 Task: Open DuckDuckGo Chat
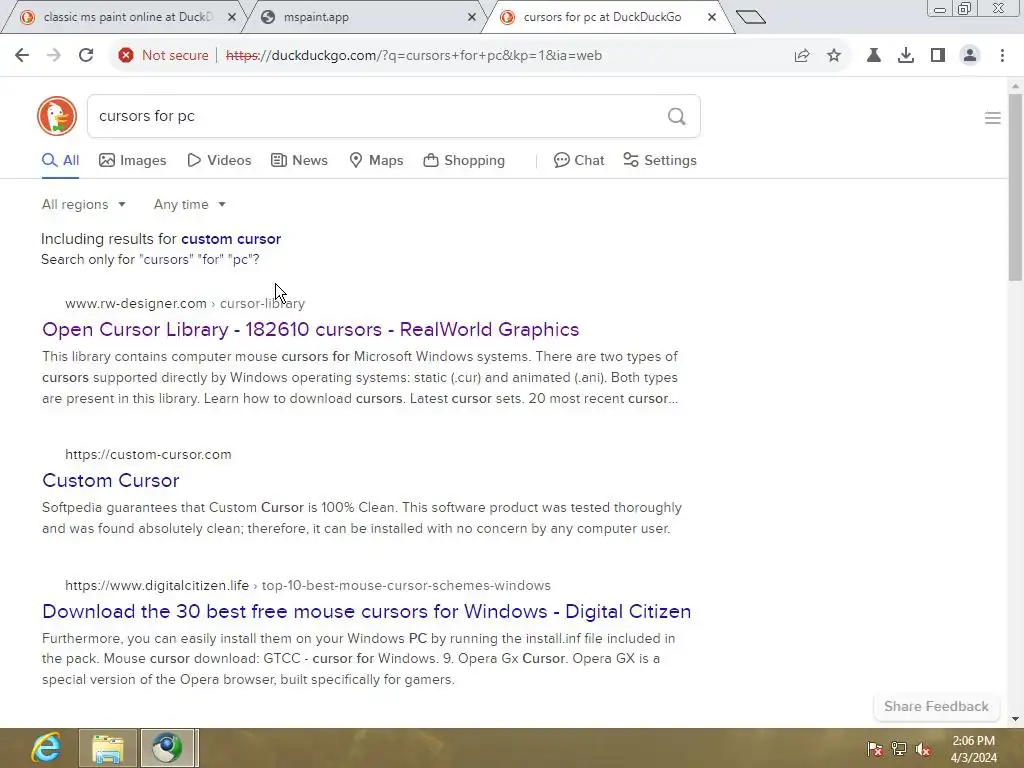coord(579,161)
